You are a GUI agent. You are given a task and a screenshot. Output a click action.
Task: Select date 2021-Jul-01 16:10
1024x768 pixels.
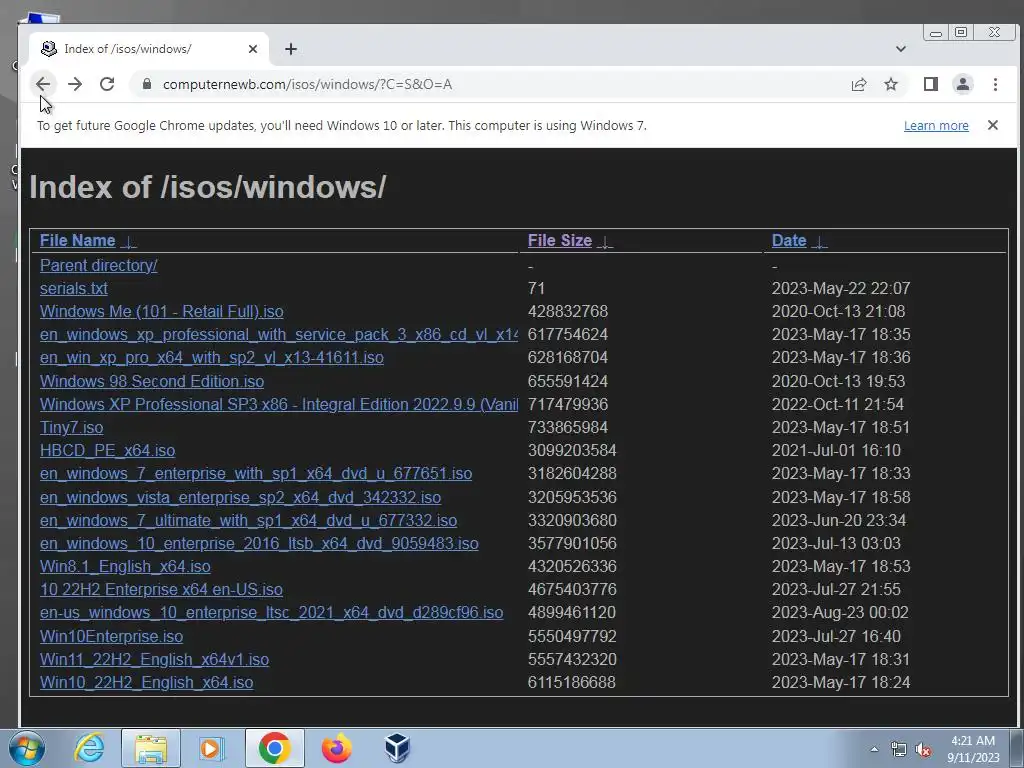tap(836, 451)
